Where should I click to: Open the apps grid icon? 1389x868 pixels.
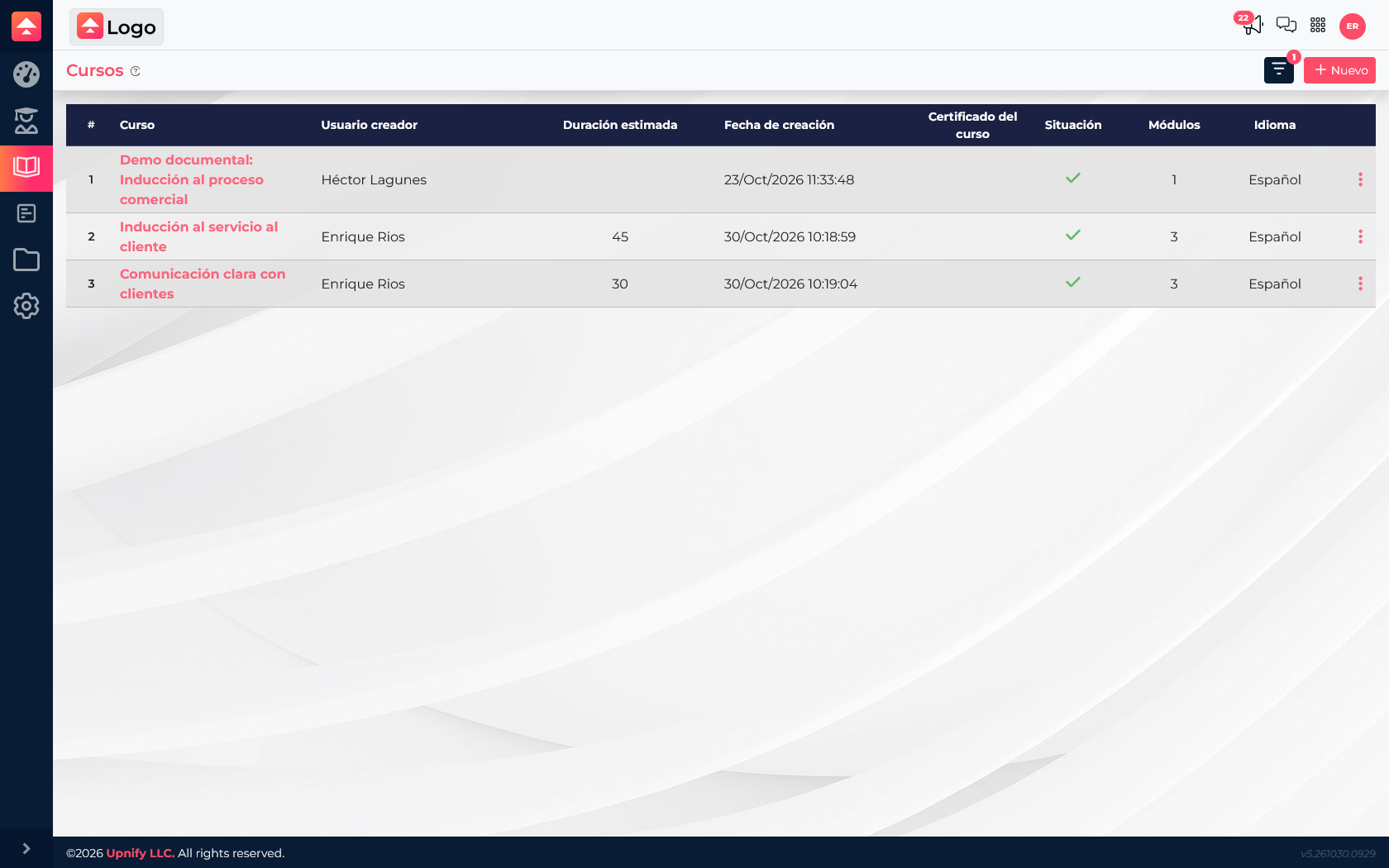pos(1318,26)
